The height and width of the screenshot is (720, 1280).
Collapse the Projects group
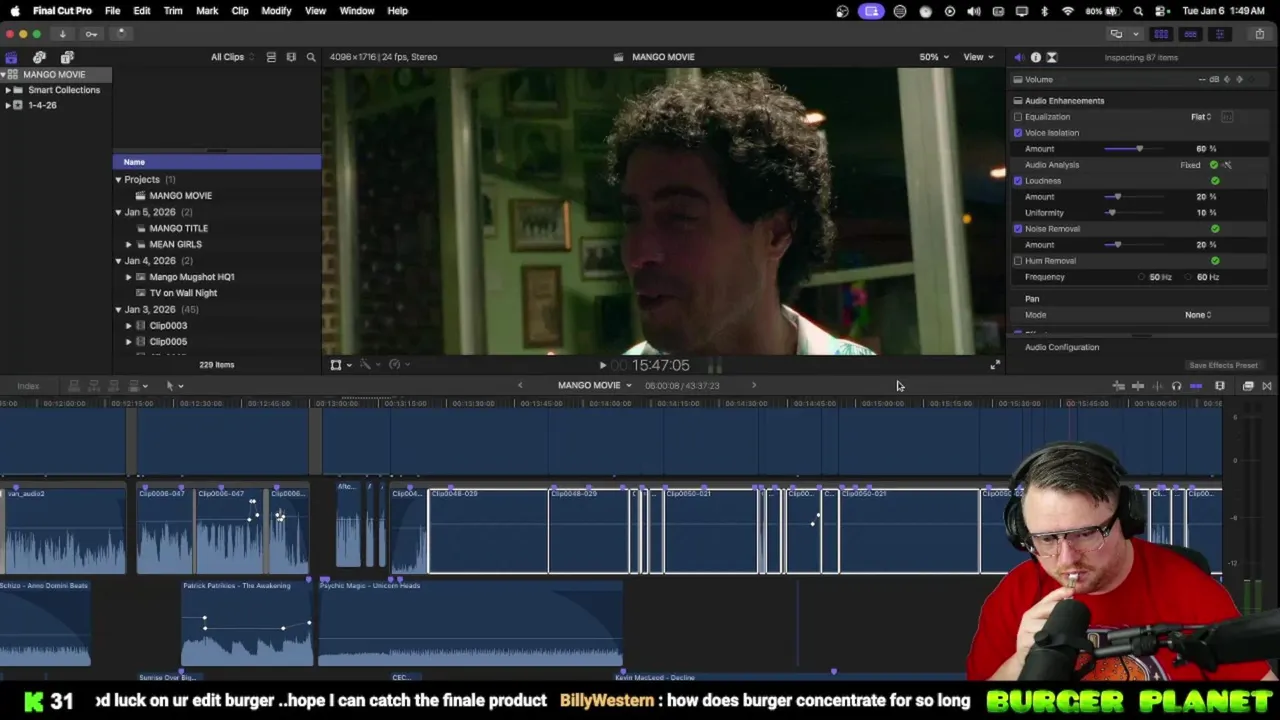click(x=118, y=180)
